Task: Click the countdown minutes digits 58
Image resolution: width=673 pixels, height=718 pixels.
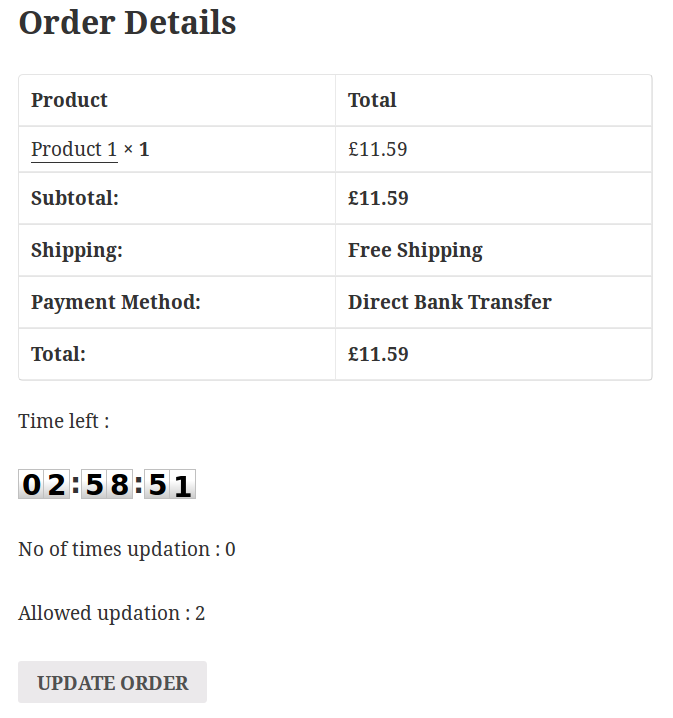Action: pos(107,484)
